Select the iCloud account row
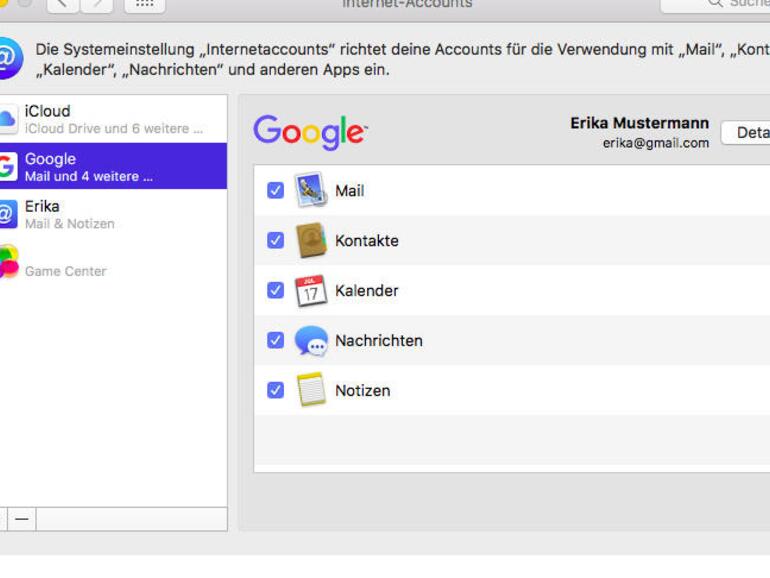The height and width of the screenshot is (578, 770). [x=113, y=119]
